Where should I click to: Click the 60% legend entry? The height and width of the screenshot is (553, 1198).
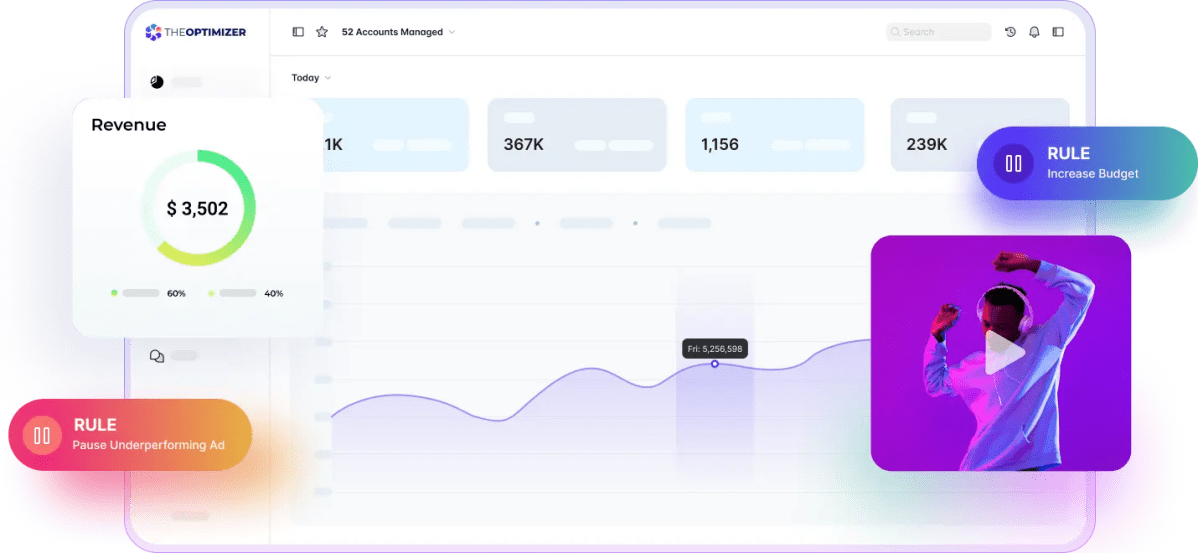pyautogui.click(x=148, y=293)
